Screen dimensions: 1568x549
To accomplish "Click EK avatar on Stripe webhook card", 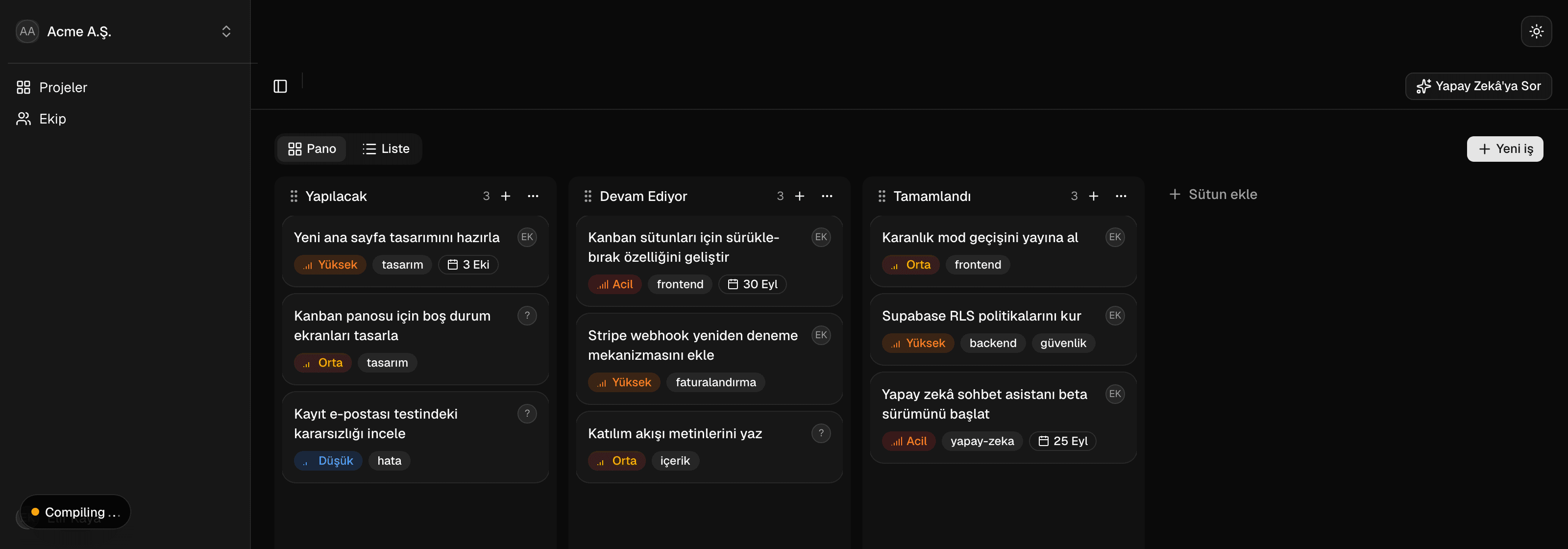I will point(821,335).
